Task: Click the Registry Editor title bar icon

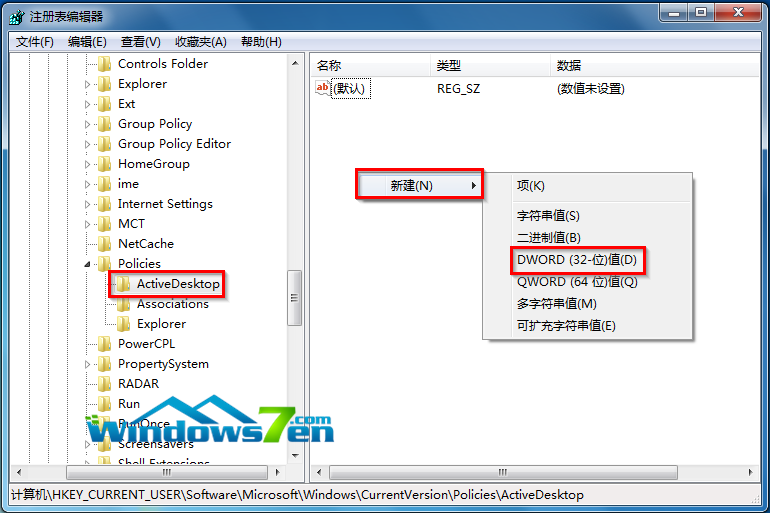Action: tap(16, 17)
